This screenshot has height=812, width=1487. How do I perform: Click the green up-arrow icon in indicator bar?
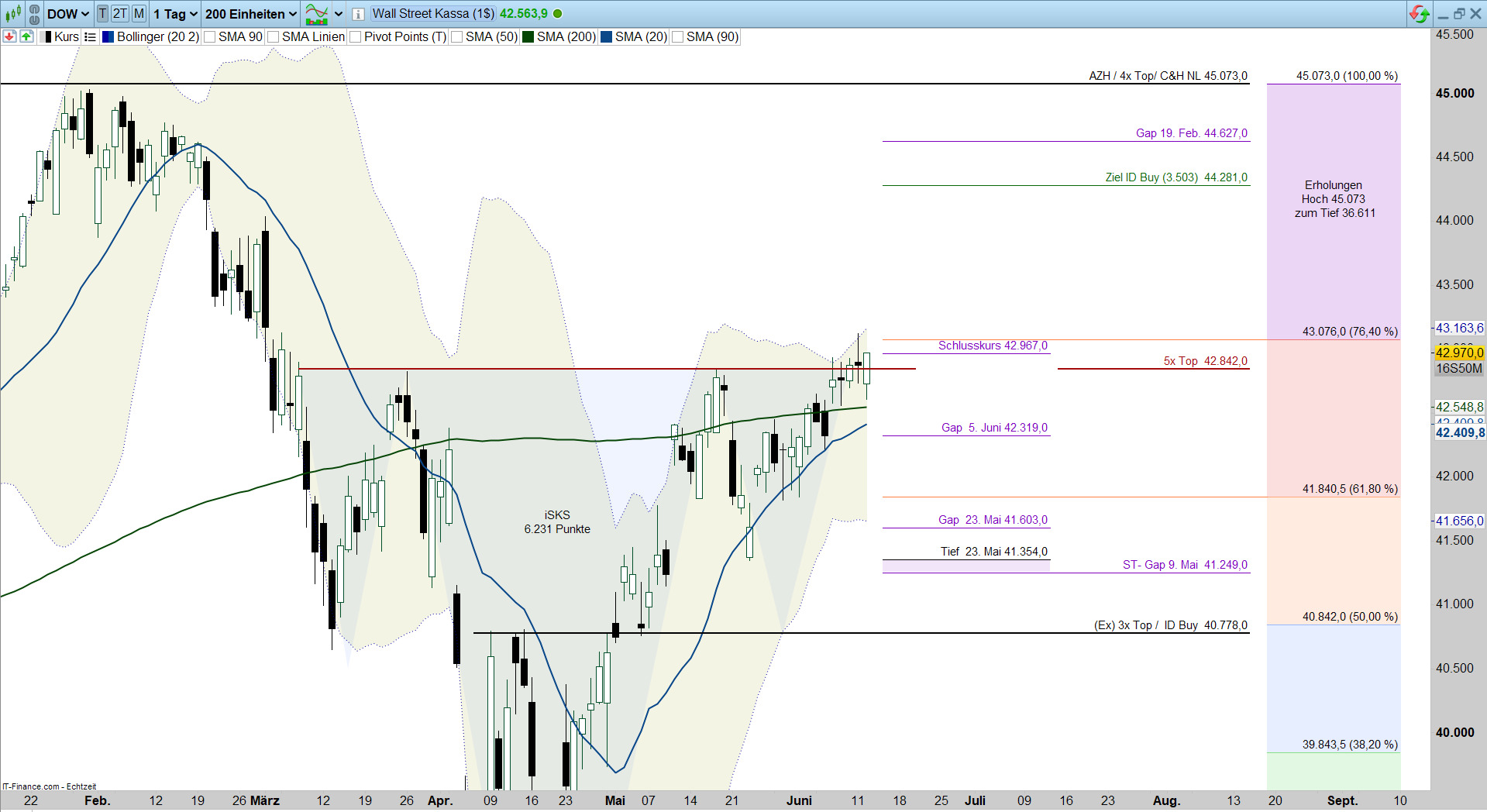click(26, 36)
